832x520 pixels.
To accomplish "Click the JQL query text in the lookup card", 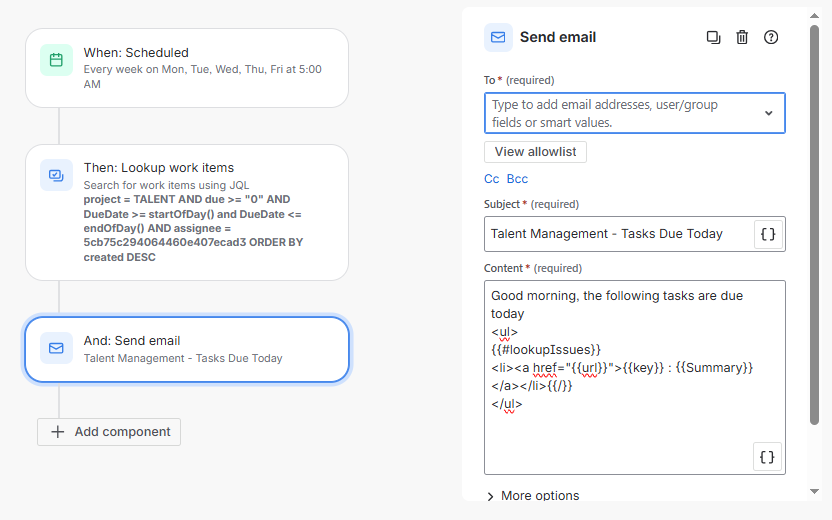I will pos(193,228).
